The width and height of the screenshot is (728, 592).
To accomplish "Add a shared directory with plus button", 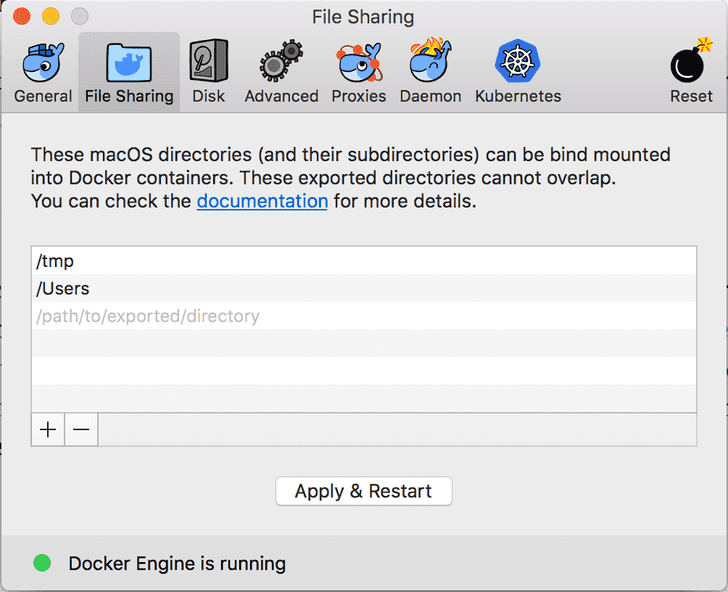I will tap(48, 430).
